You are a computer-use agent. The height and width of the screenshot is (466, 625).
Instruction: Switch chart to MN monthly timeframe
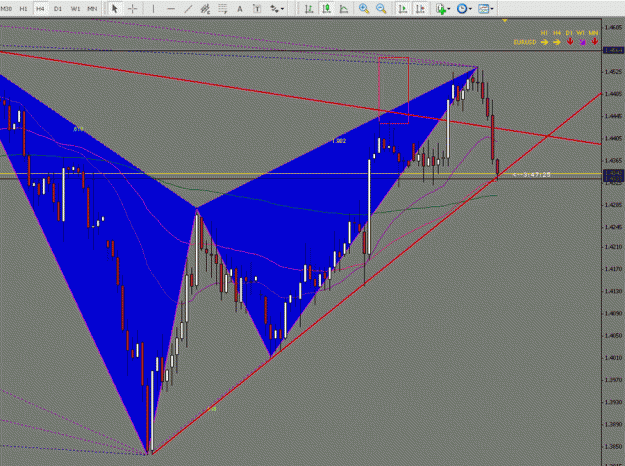[92, 8]
